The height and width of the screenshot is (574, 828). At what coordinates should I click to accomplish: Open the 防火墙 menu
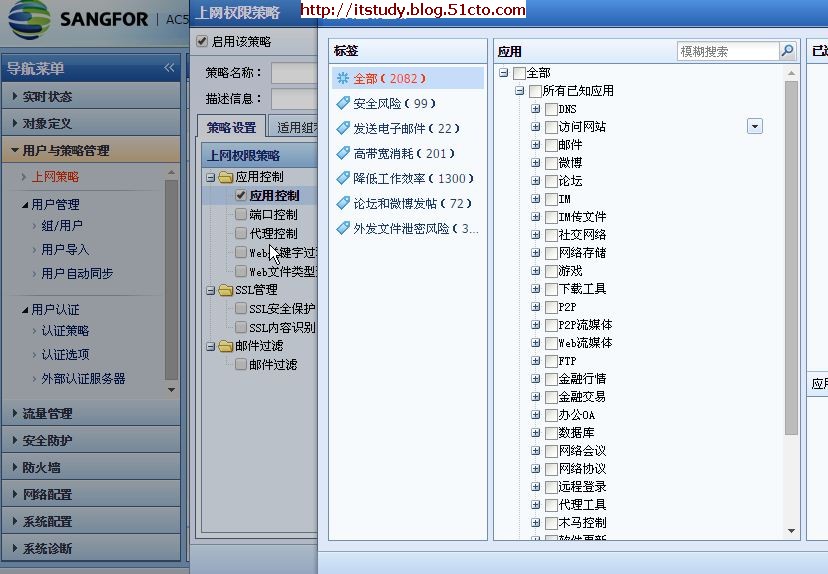click(91, 467)
